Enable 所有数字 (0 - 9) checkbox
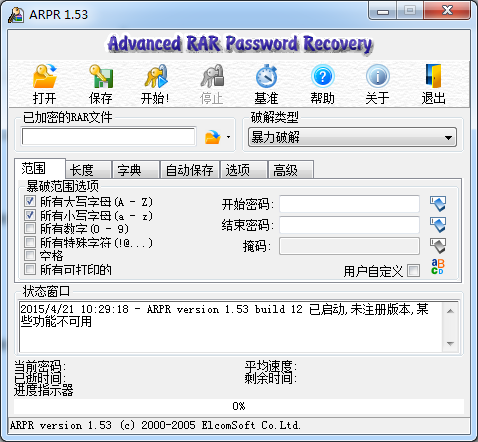This screenshot has width=478, height=442. (30, 228)
